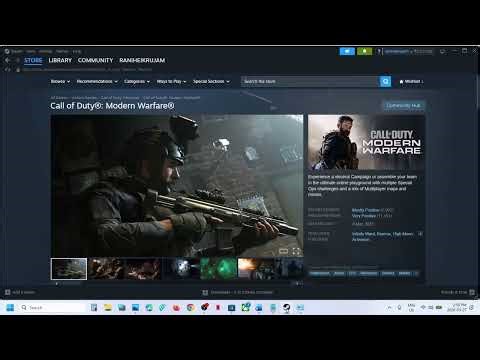Image resolution: width=480 pixels, height=360 pixels.
Task: Open the Browse dropdown menu
Action: click(60, 81)
